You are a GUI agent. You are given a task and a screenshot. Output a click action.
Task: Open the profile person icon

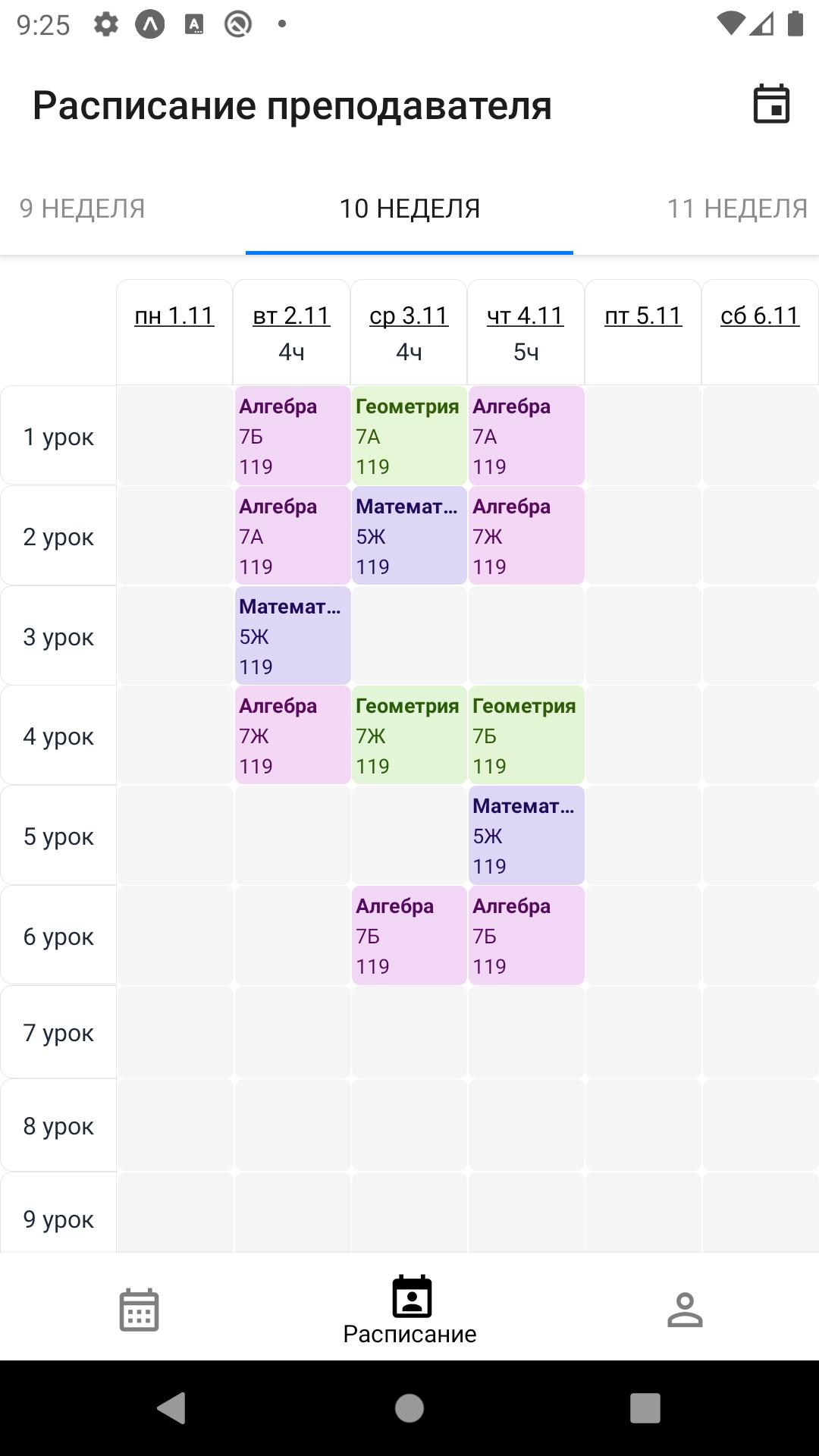coord(685,1310)
